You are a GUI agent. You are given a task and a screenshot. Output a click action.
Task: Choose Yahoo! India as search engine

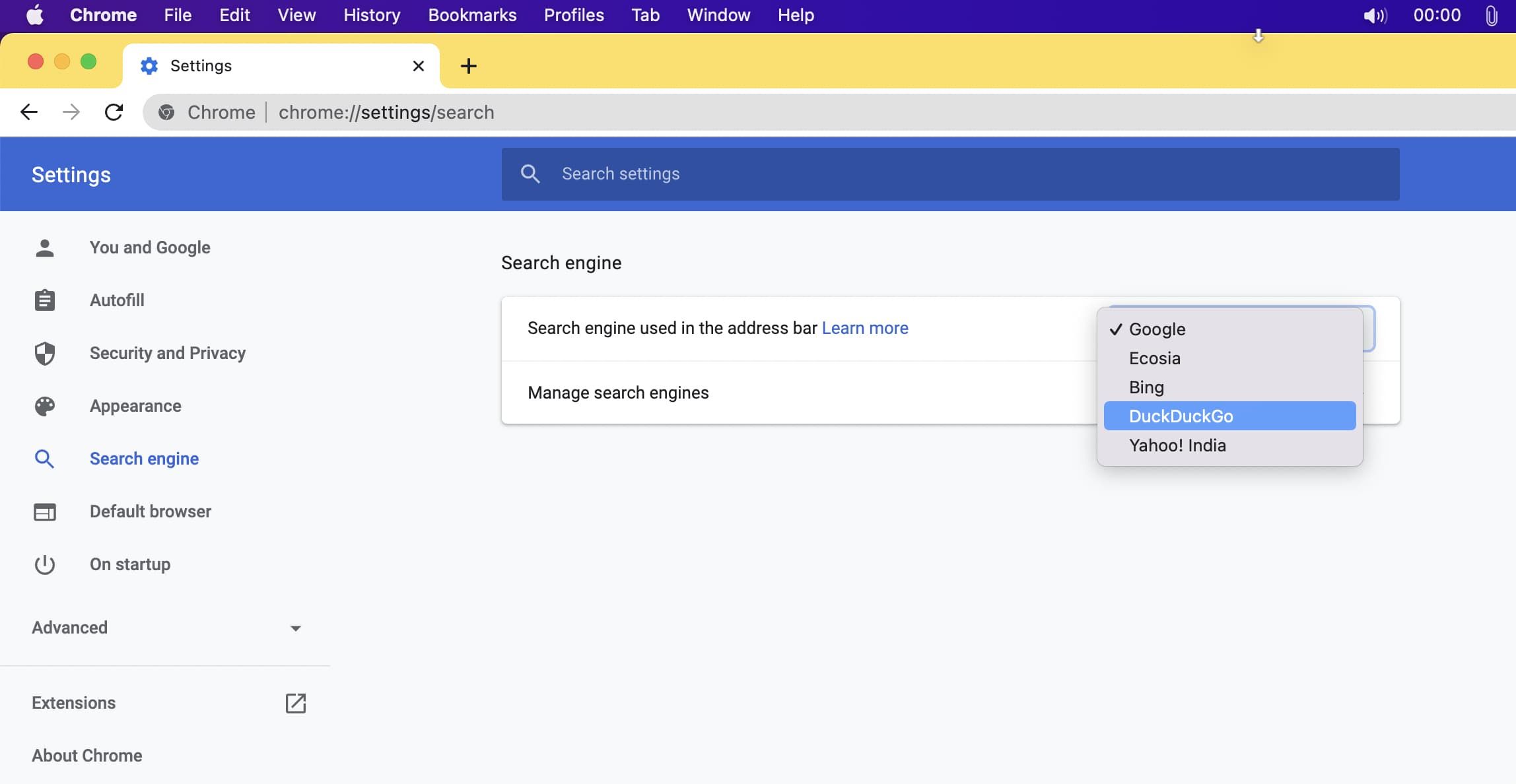click(1229, 445)
